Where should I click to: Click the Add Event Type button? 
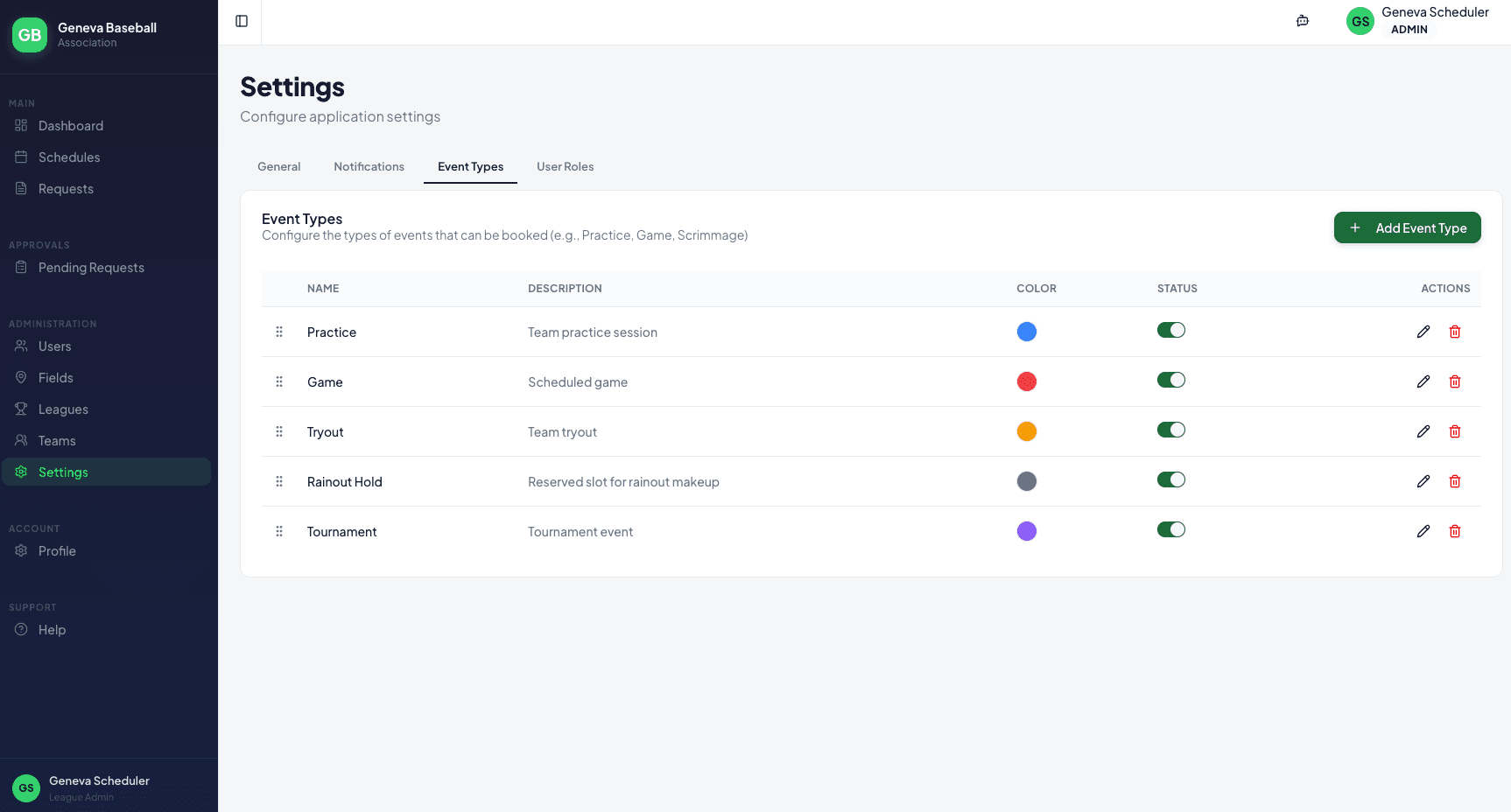tap(1407, 227)
